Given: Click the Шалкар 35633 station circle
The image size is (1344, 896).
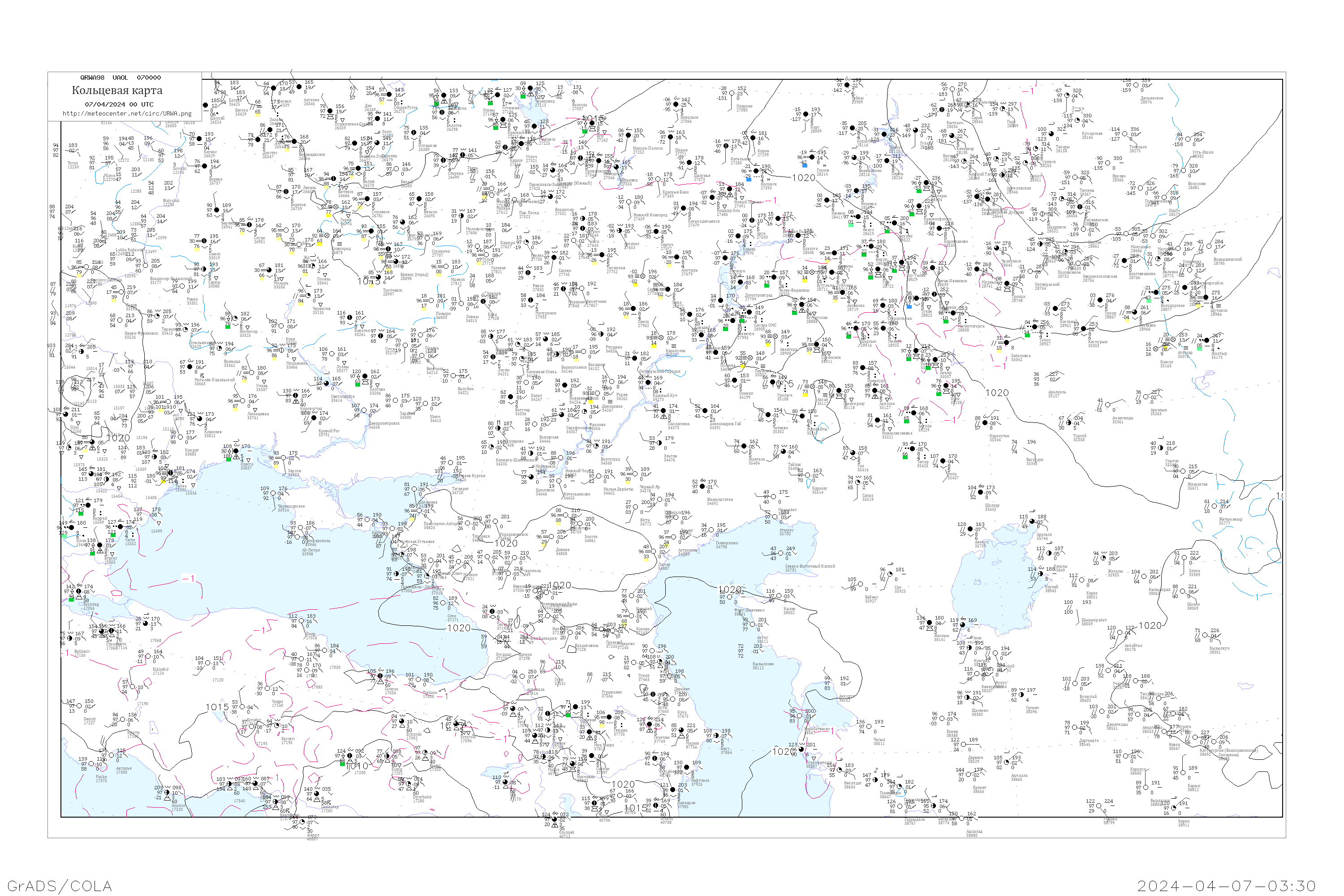Looking at the screenshot, I should 980,492.
